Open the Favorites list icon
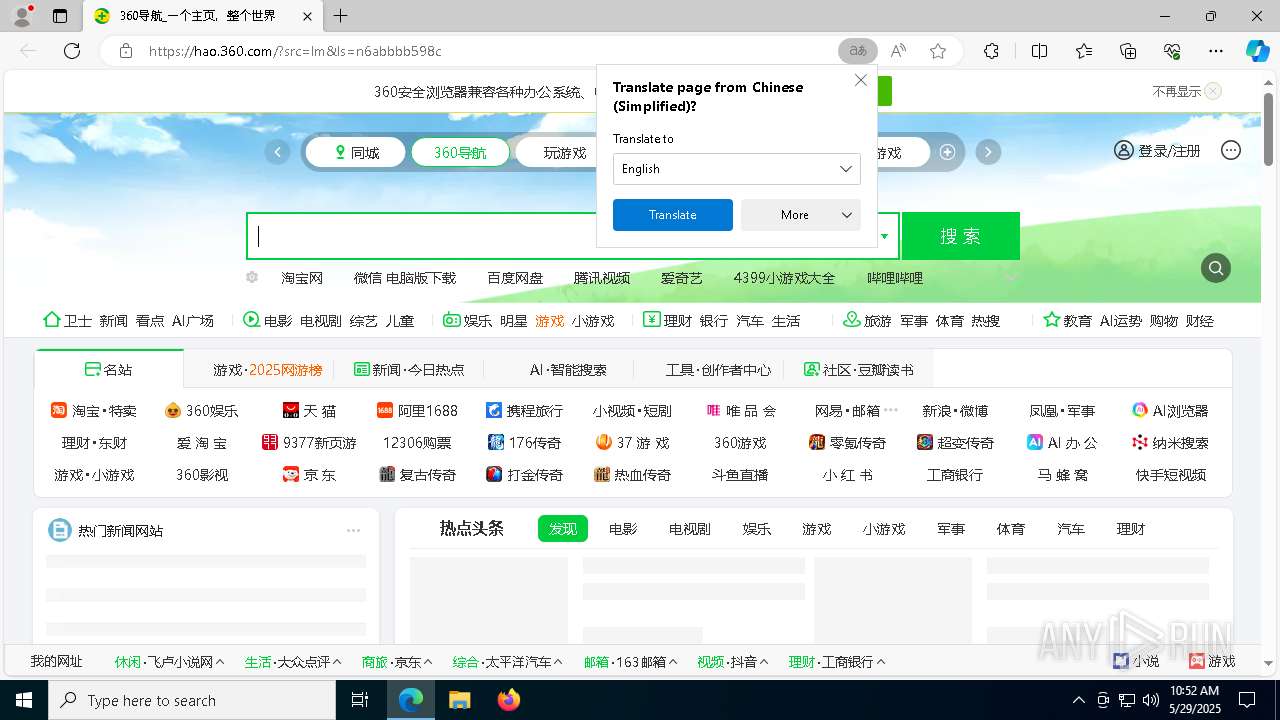Screen dimensions: 1280x720 pos(1084,51)
